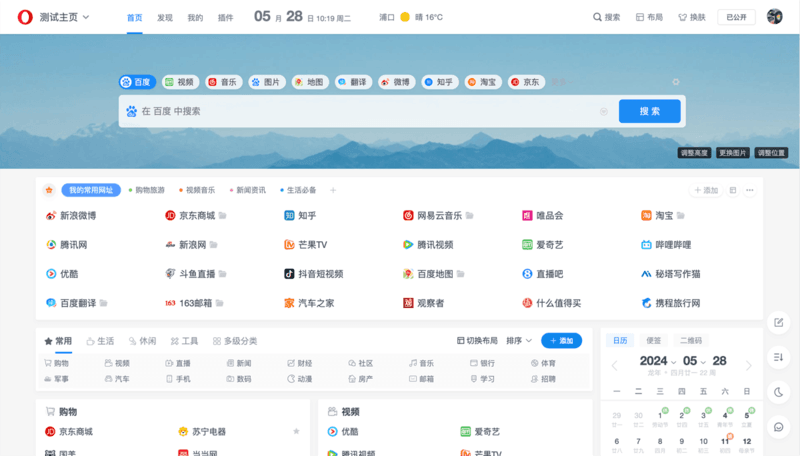Open the 布局 layout option
Viewport: 800px width, 456px height.
click(649, 17)
